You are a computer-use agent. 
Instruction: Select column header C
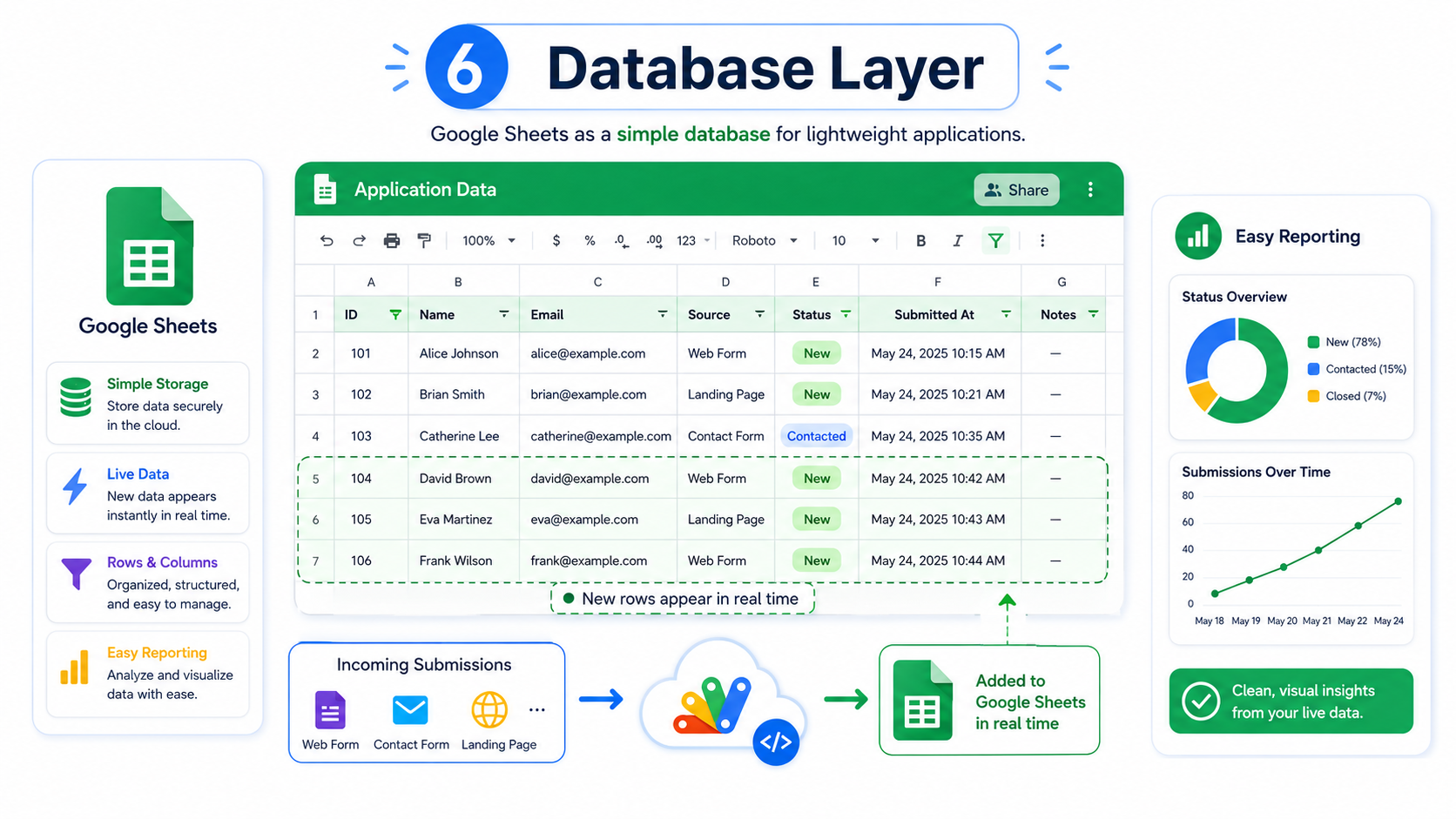(x=597, y=282)
